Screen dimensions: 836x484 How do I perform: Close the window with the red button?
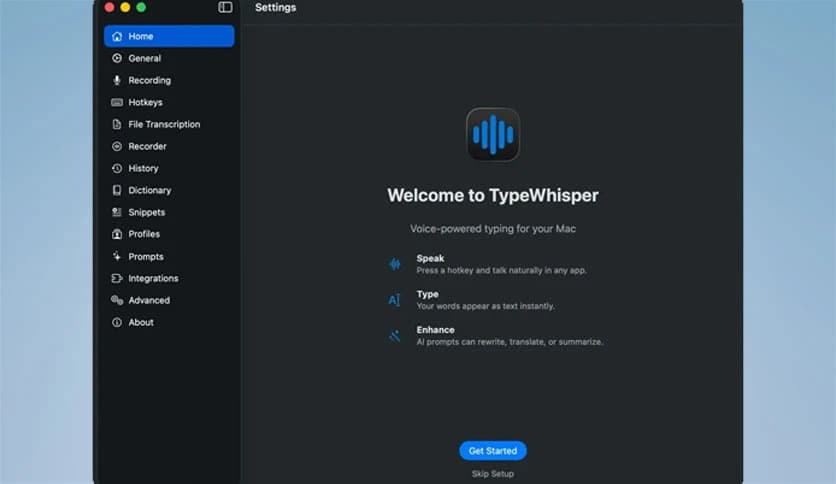point(109,7)
